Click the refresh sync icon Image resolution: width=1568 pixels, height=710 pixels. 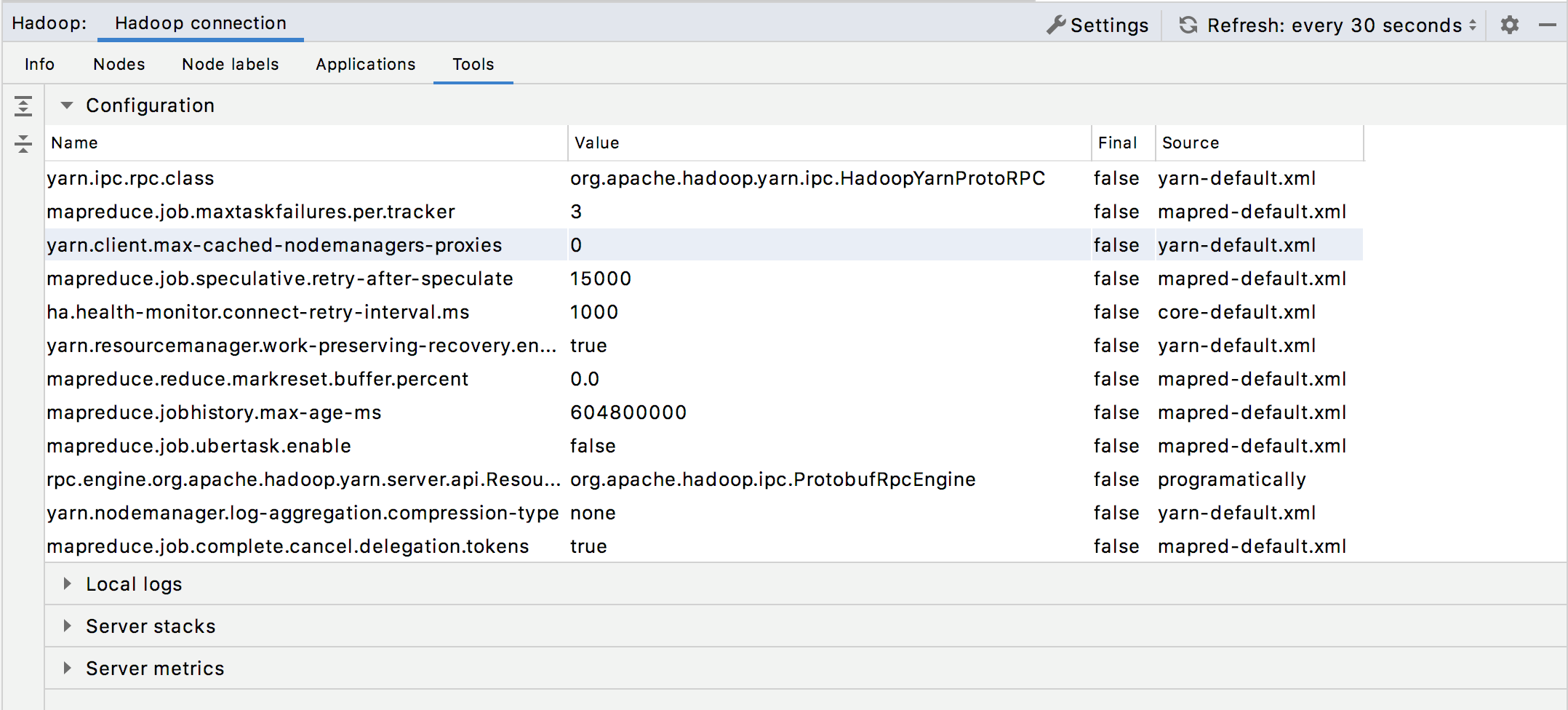click(x=1188, y=24)
